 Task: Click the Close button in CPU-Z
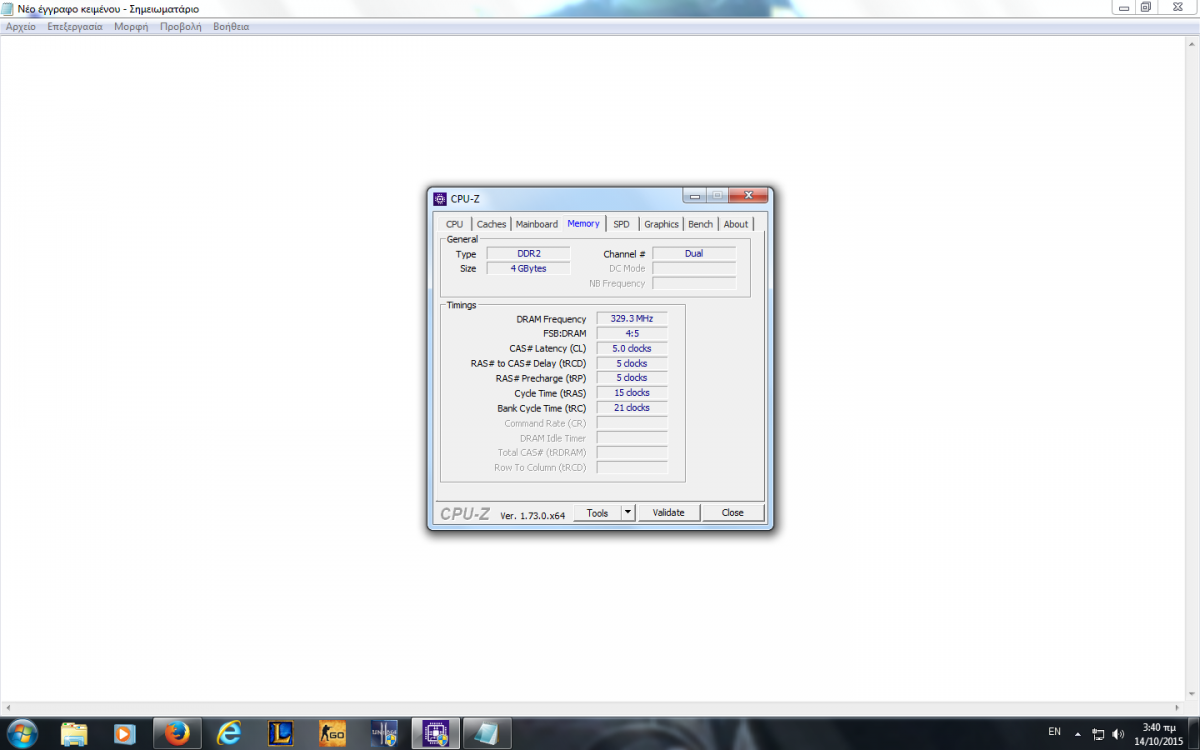733,512
